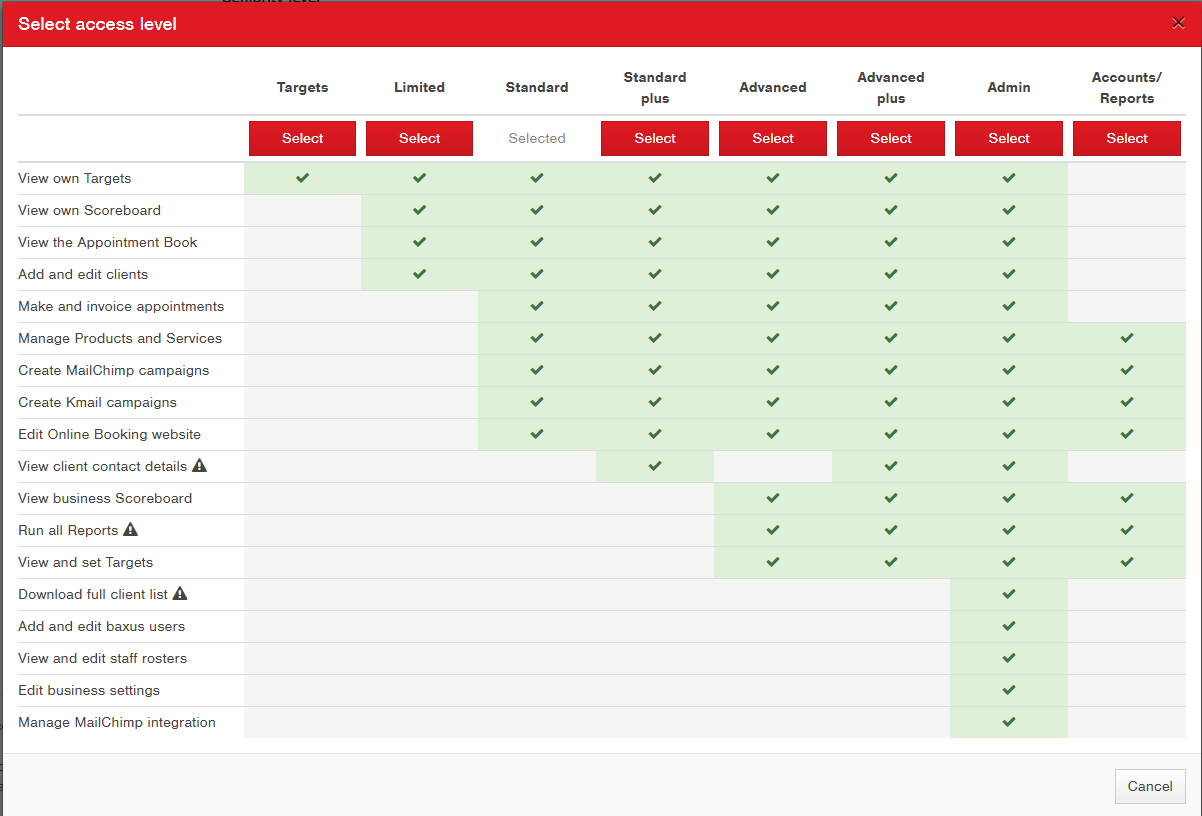
Task: Click Admin checkmark for Download full client list
Action: pyautogui.click(x=1009, y=594)
